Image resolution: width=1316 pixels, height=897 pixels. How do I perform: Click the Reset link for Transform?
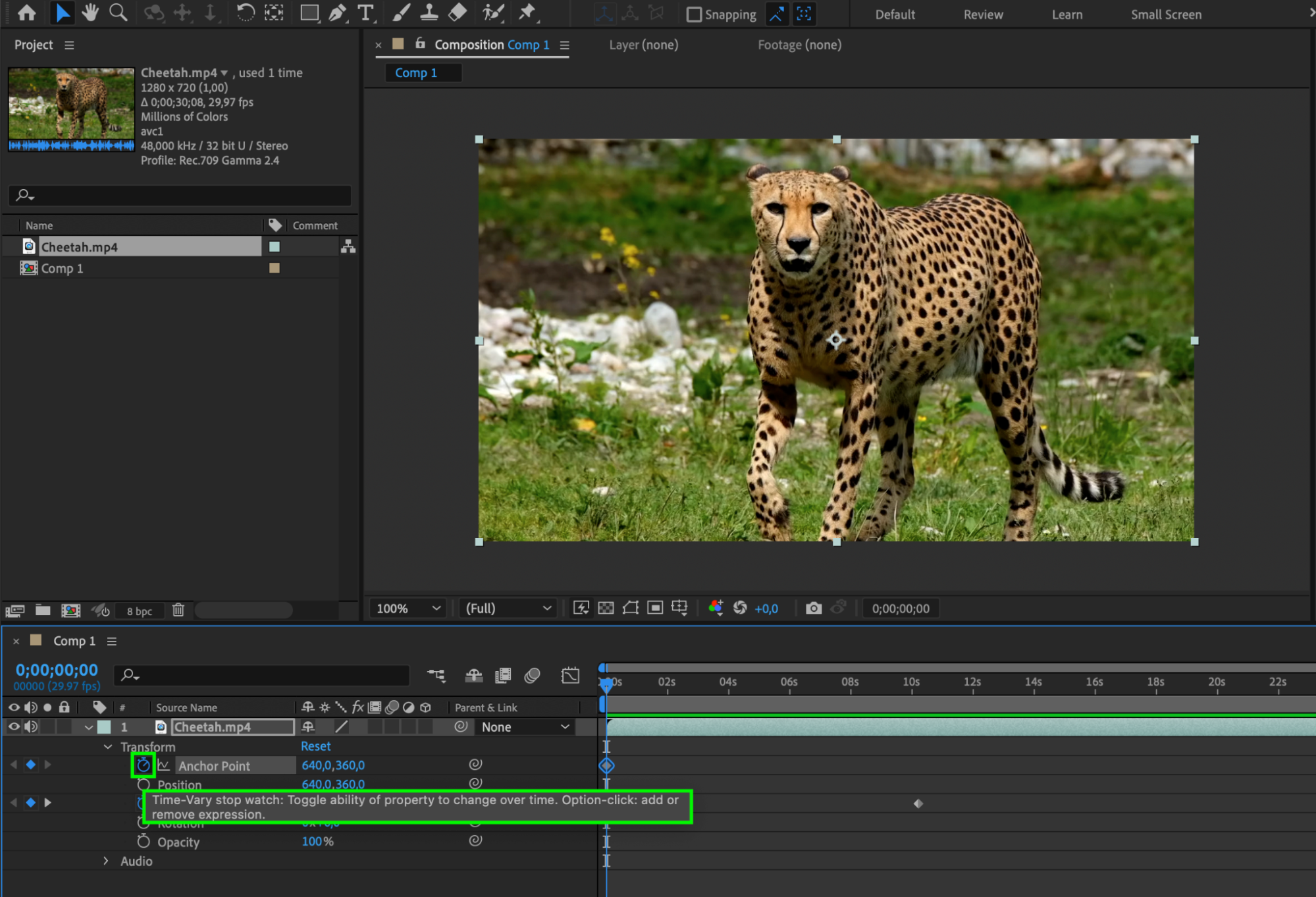click(x=315, y=746)
